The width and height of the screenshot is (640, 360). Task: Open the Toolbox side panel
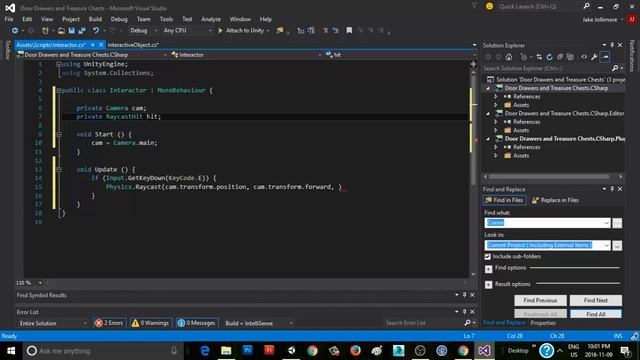(x=7, y=51)
